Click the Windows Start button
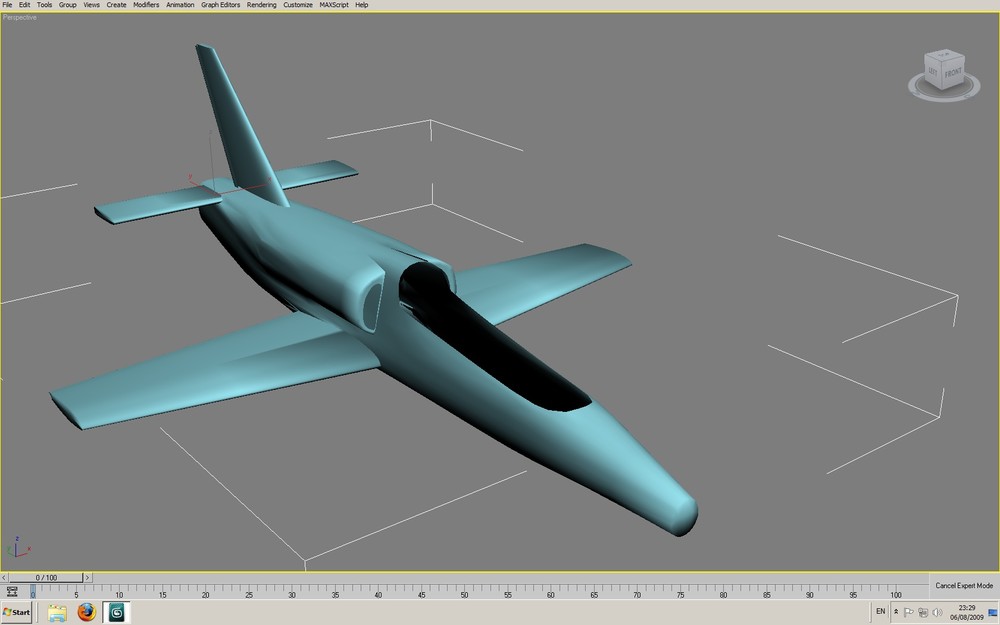The image size is (1000, 625). tap(17, 612)
